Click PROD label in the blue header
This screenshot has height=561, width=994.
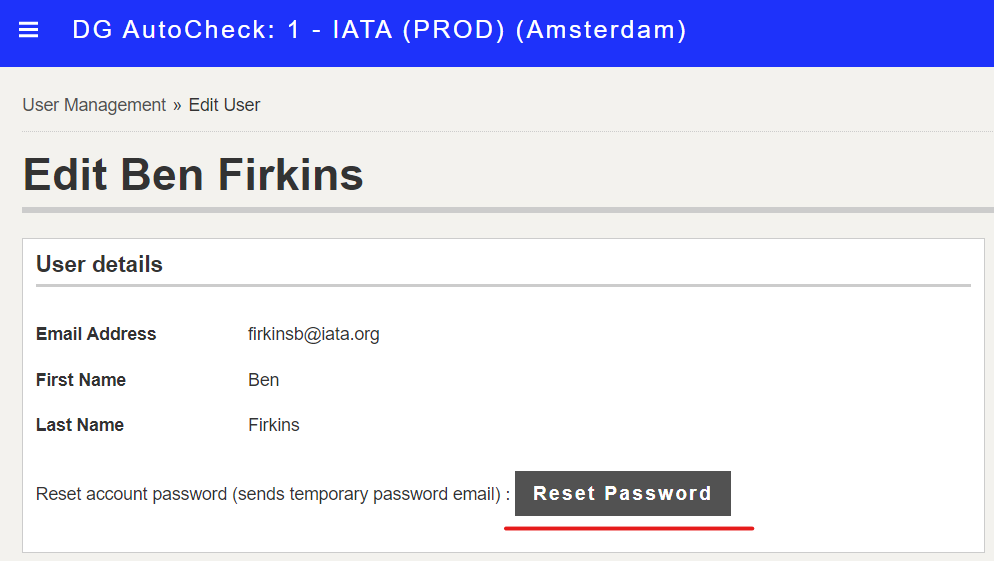coord(454,30)
